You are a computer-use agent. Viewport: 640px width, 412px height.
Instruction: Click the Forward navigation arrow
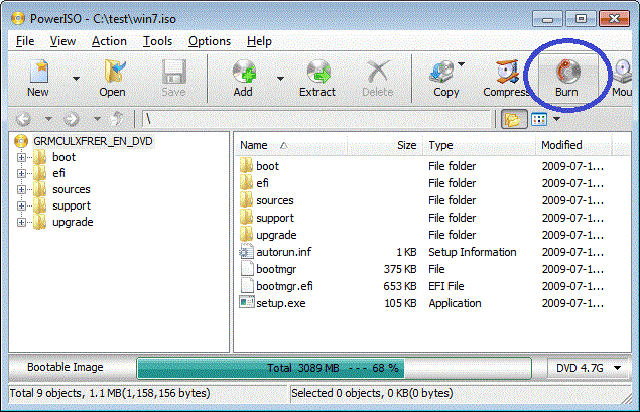tap(71, 119)
